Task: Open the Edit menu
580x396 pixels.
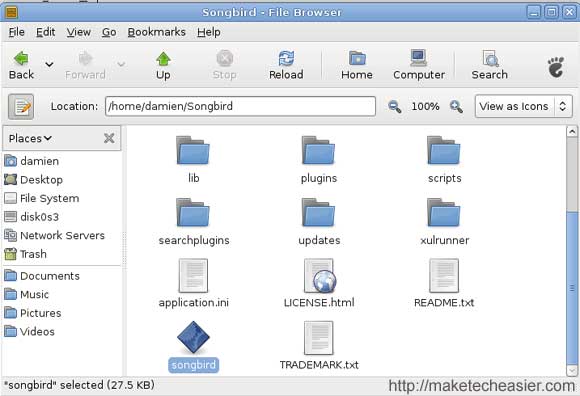Action: (x=45, y=32)
